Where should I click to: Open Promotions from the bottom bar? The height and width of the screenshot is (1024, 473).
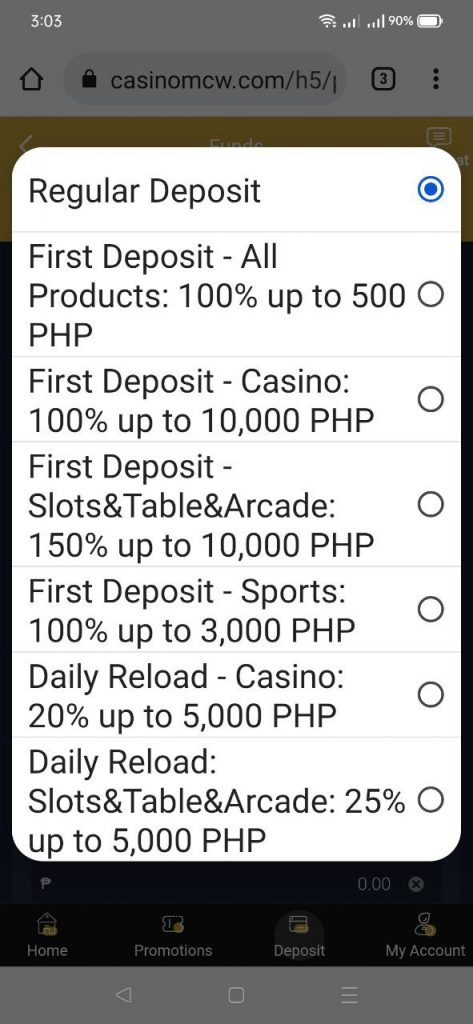(173, 935)
